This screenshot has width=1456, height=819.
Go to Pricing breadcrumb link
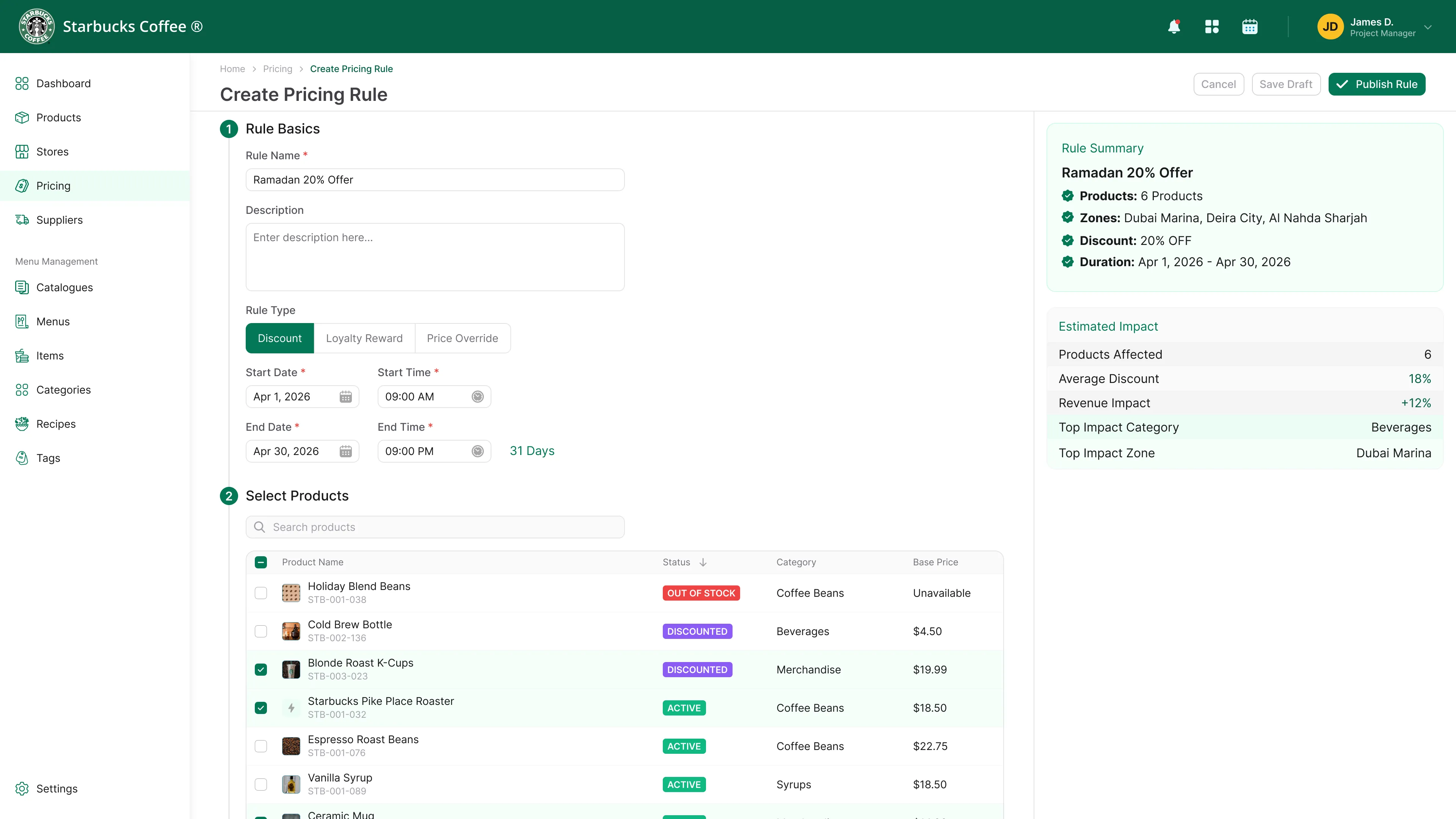click(278, 69)
